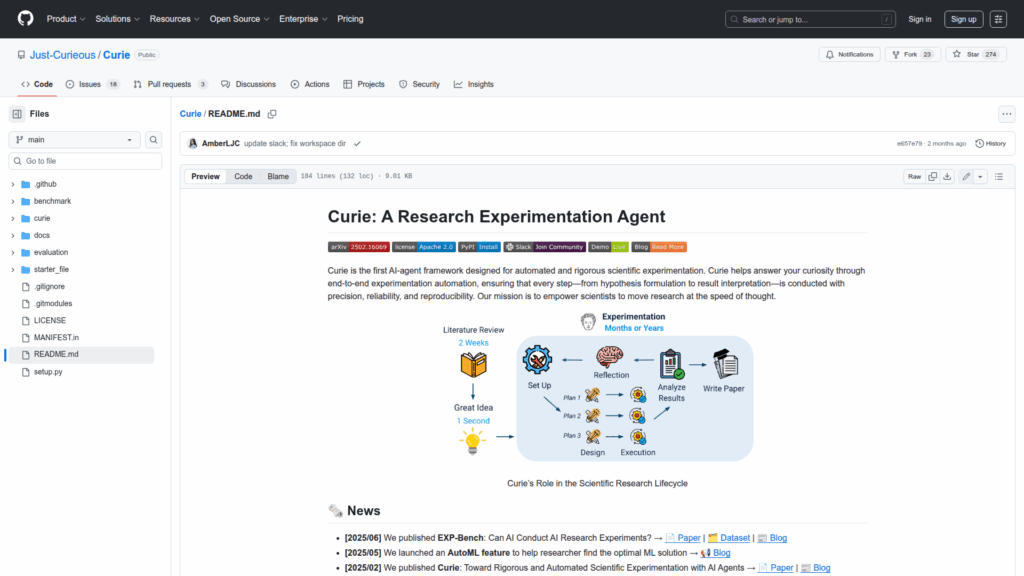Expand the curie folder
Screen dimensions: 1024x576
point(12,218)
